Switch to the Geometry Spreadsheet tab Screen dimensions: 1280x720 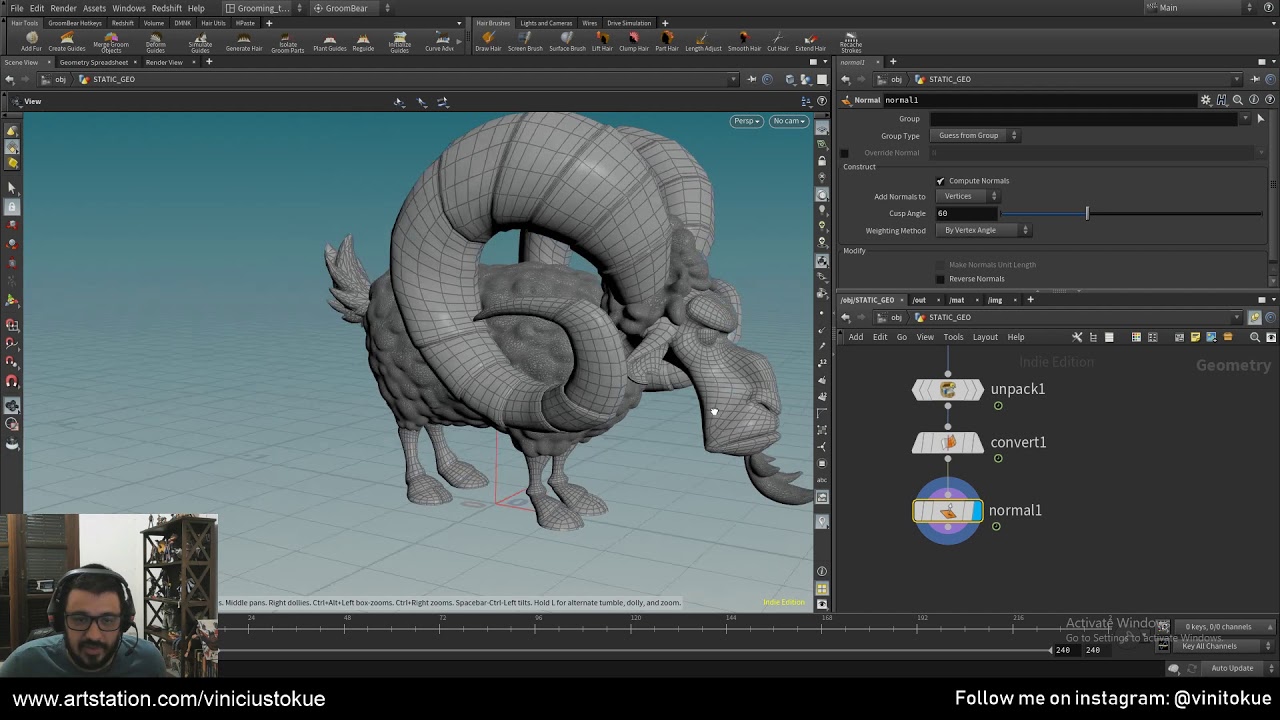coord(94,62)
